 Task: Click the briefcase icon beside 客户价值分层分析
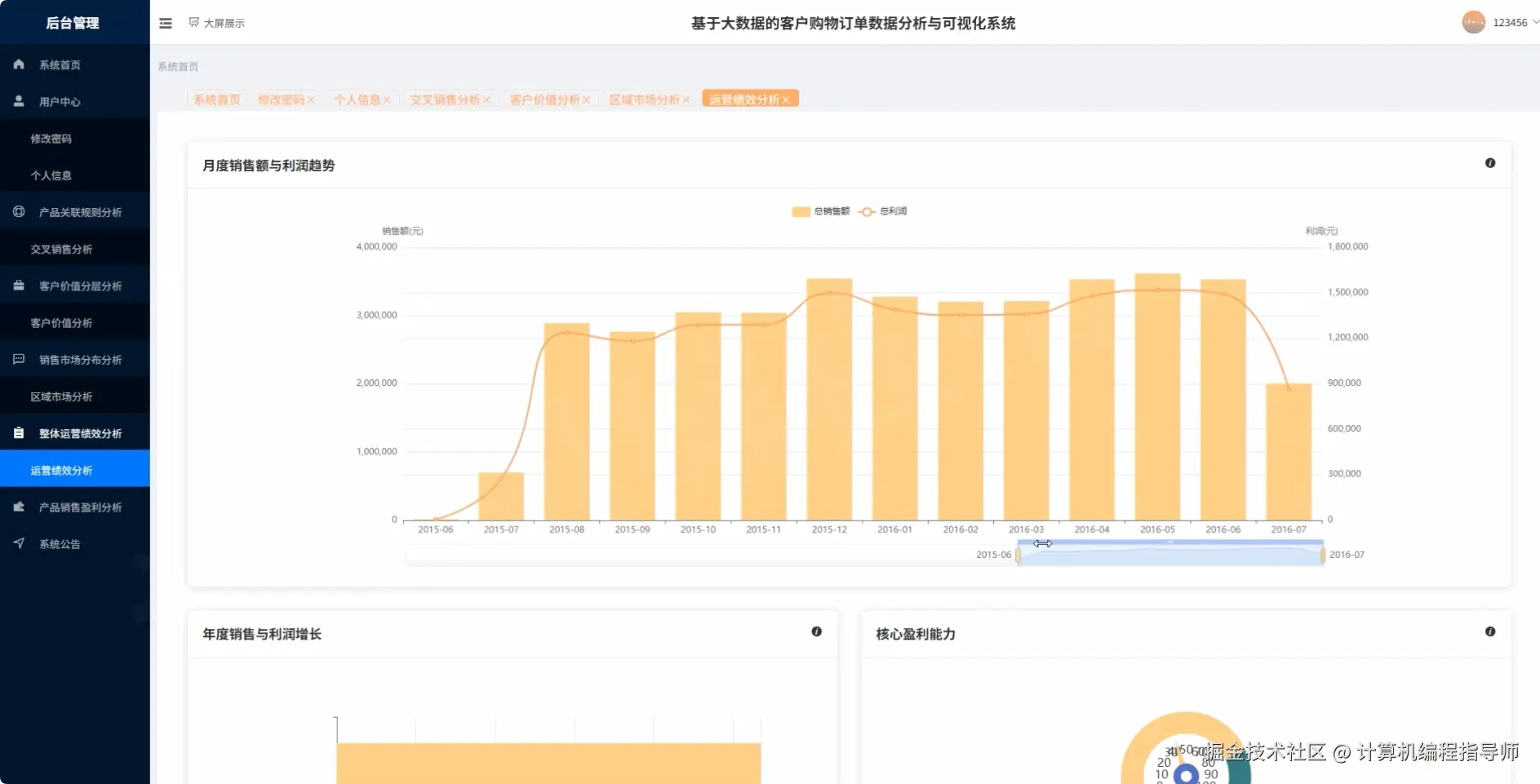[x=19, y=286]
